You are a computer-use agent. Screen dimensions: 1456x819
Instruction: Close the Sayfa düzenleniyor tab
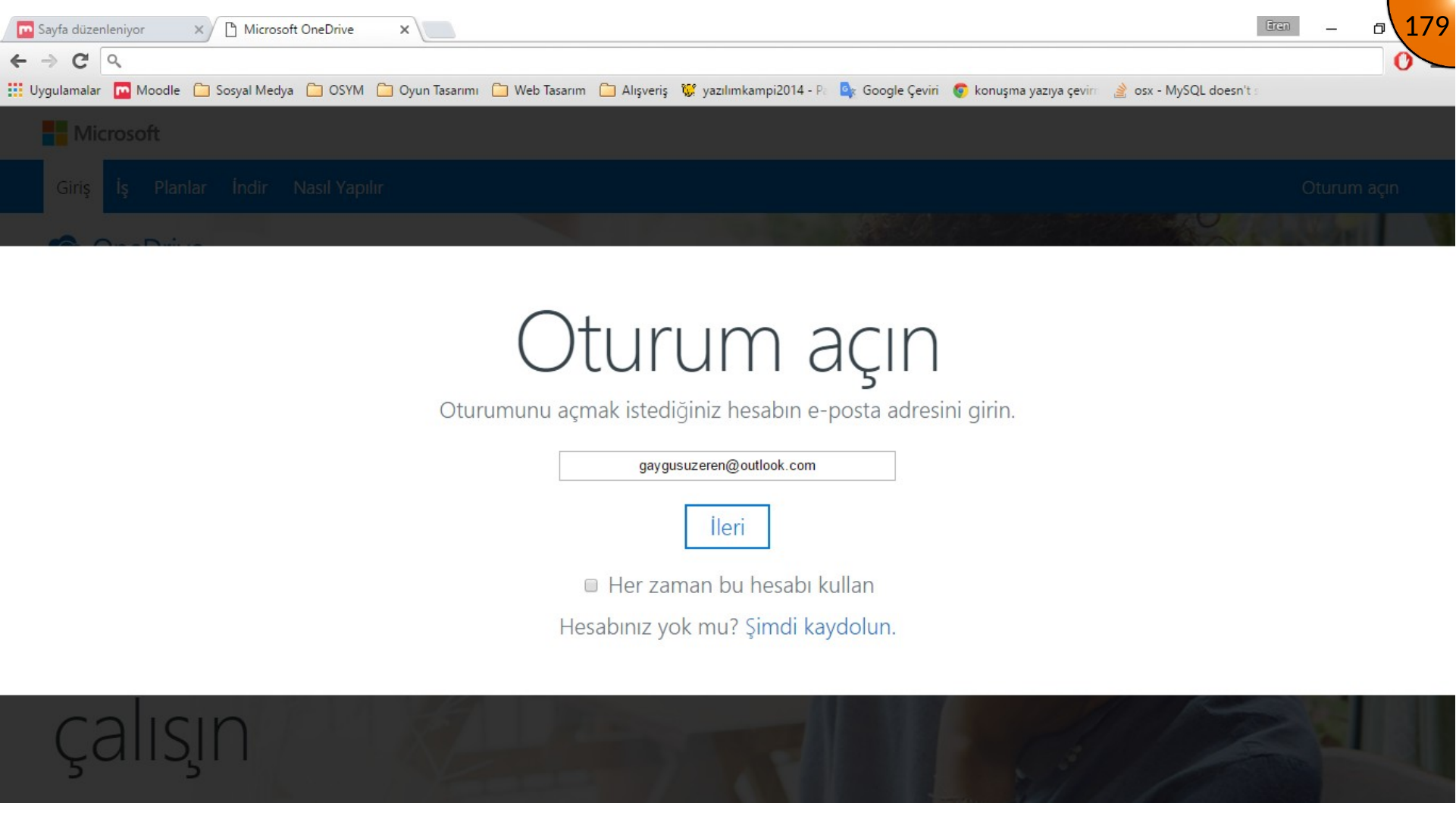click(199, 30)
